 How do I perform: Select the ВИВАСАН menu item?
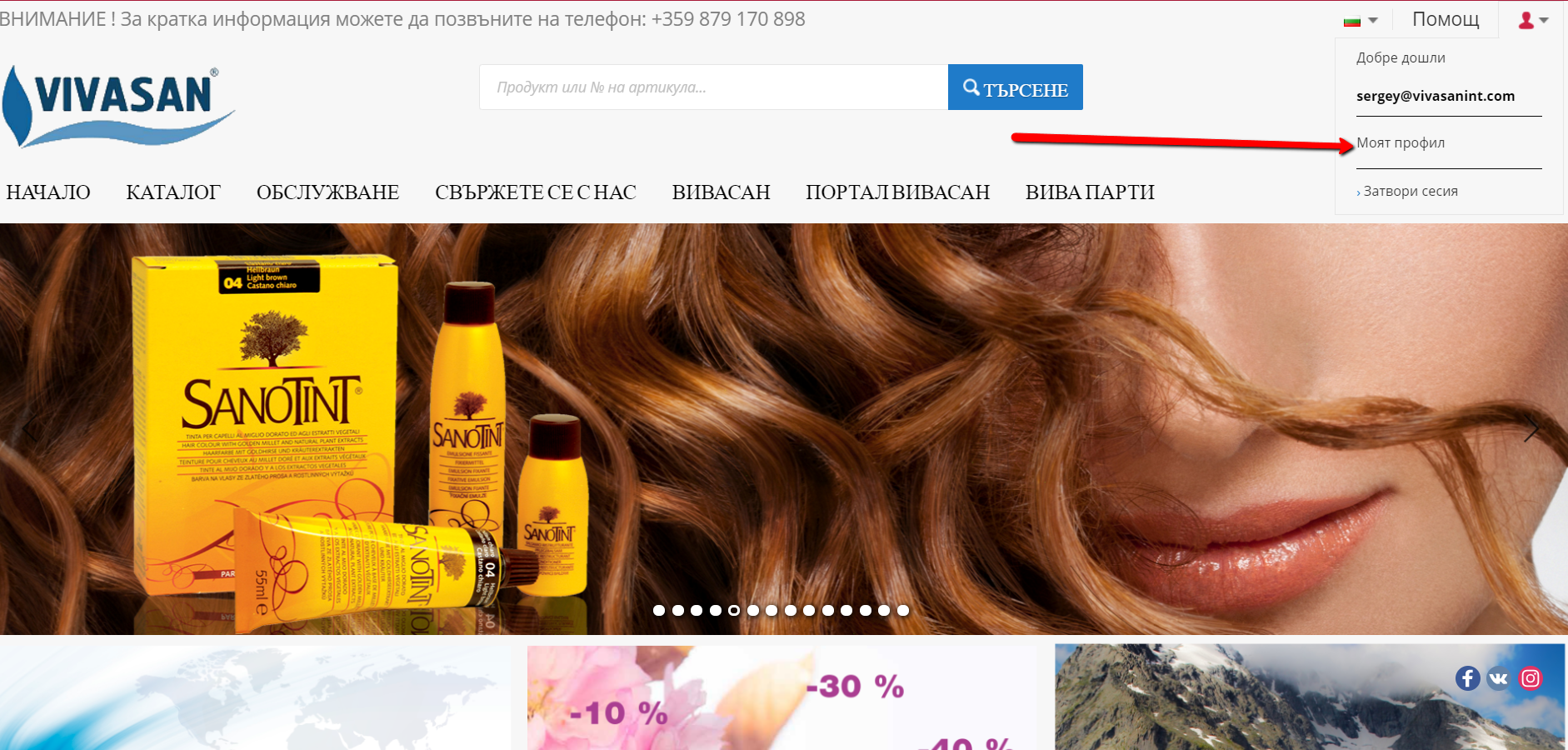(x=722, y=192)
